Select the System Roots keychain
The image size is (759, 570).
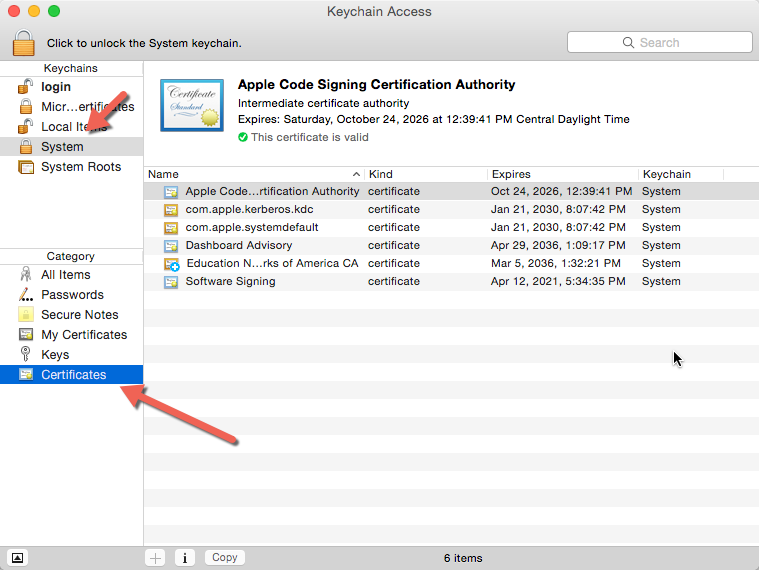click(72, 166)
